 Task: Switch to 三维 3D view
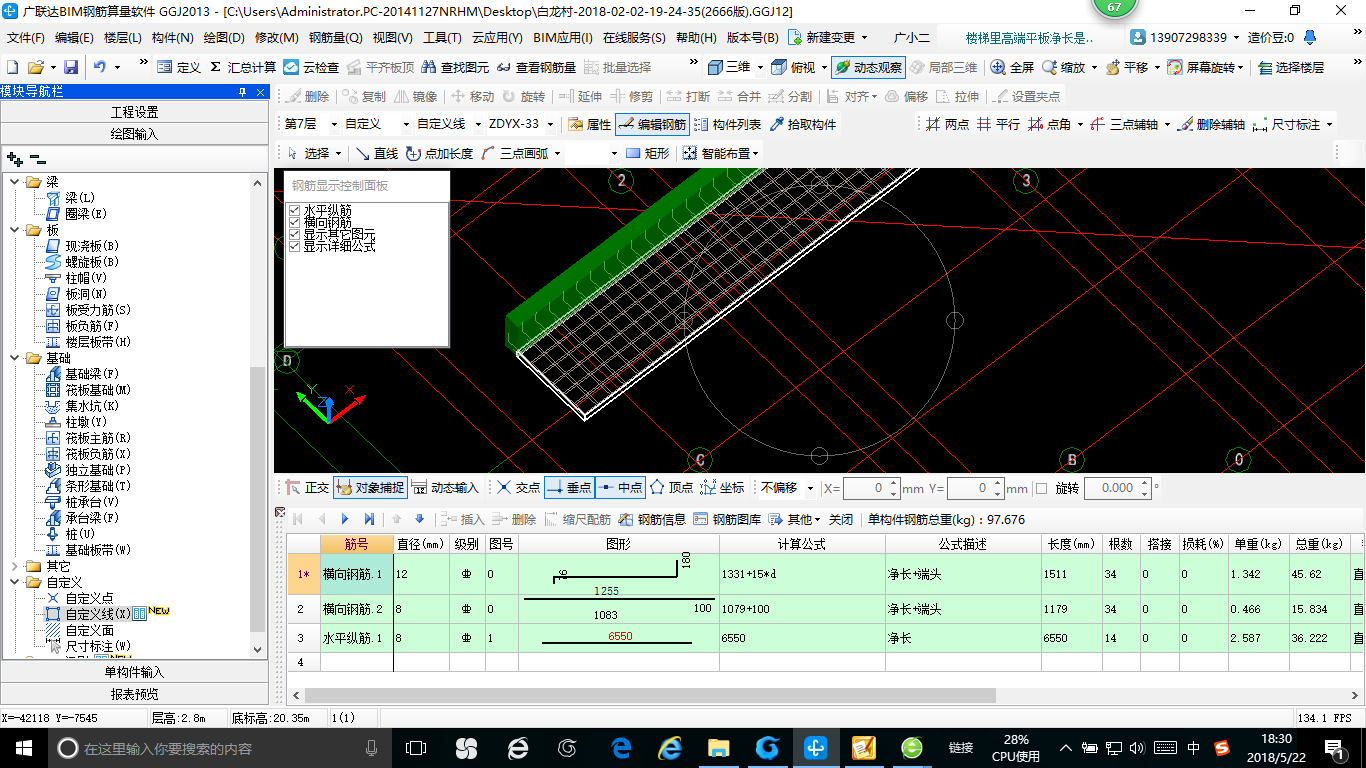coord(729,67)
